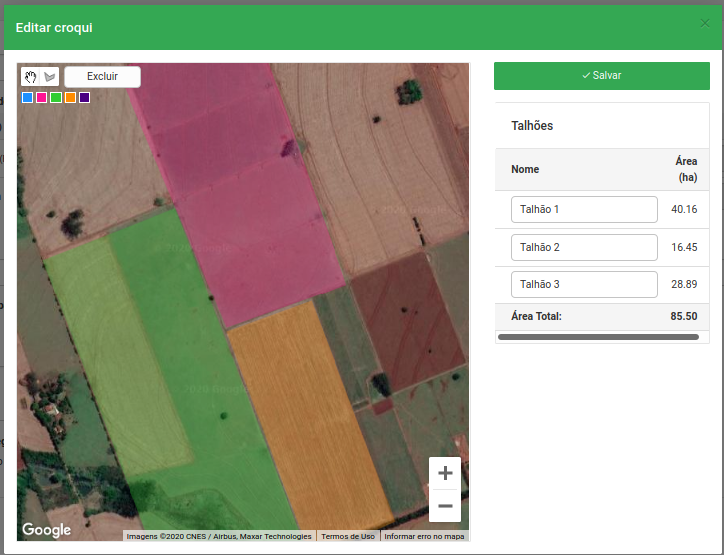The height and width of the screenshot is (555, 724).
Task: Close the Editar croqui dialog
Action: [705, 23]
